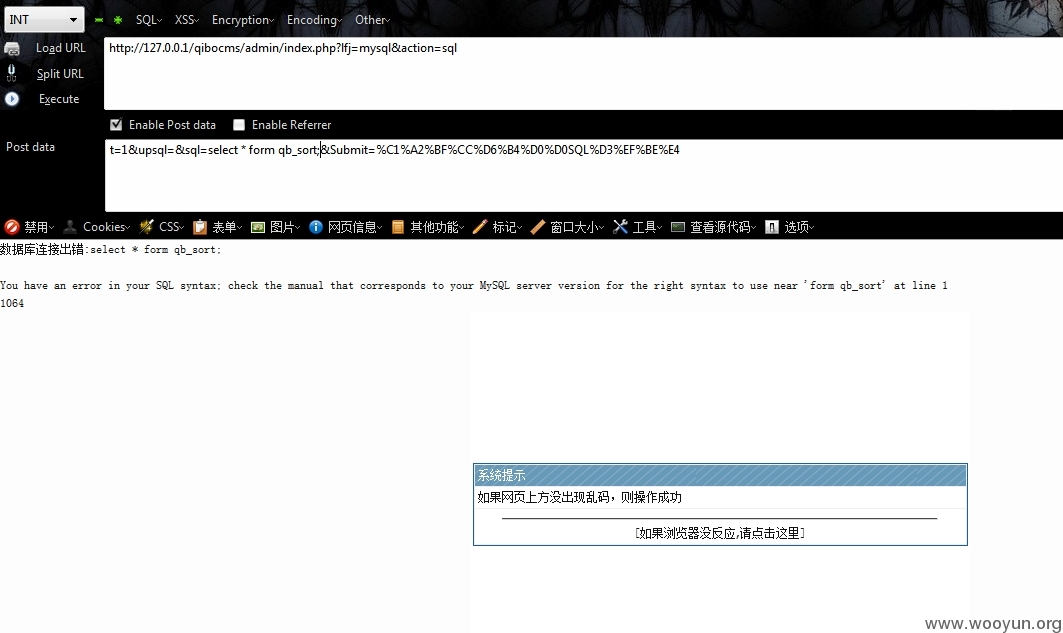The width and height of the screenshot is (1063, 633).
Task: Click the Load URL button
Action: (x=60, y=48)
